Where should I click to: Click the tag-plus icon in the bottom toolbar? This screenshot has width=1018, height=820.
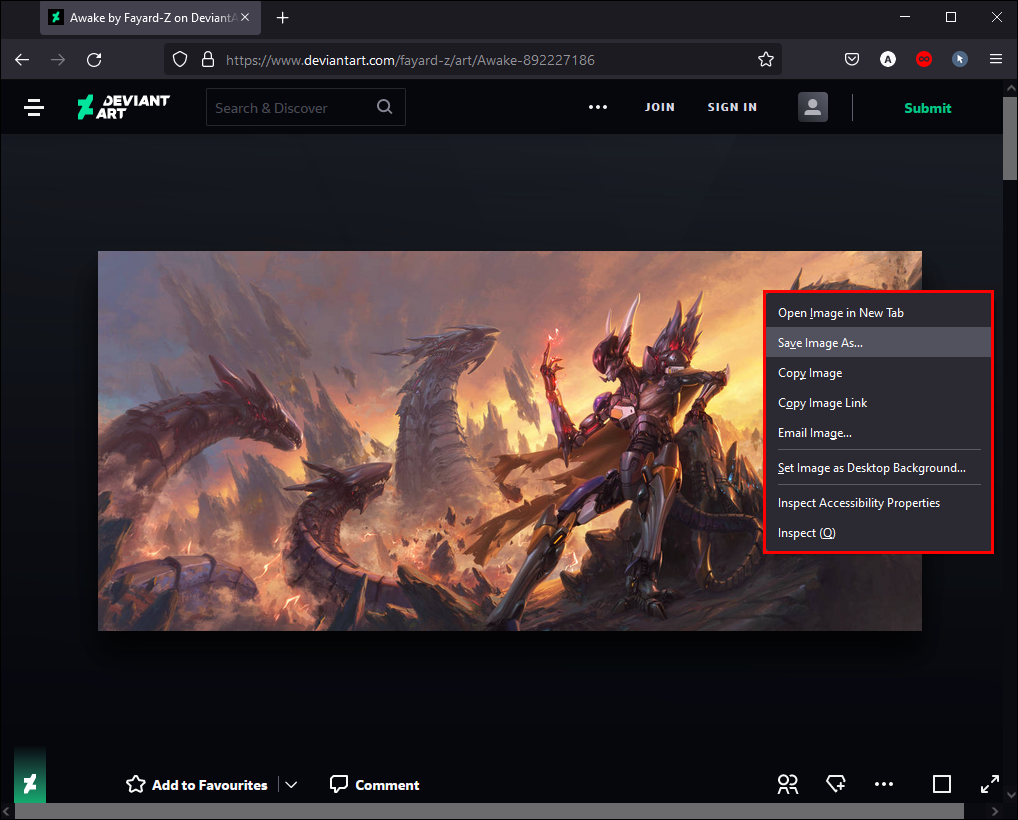point(836,784)
